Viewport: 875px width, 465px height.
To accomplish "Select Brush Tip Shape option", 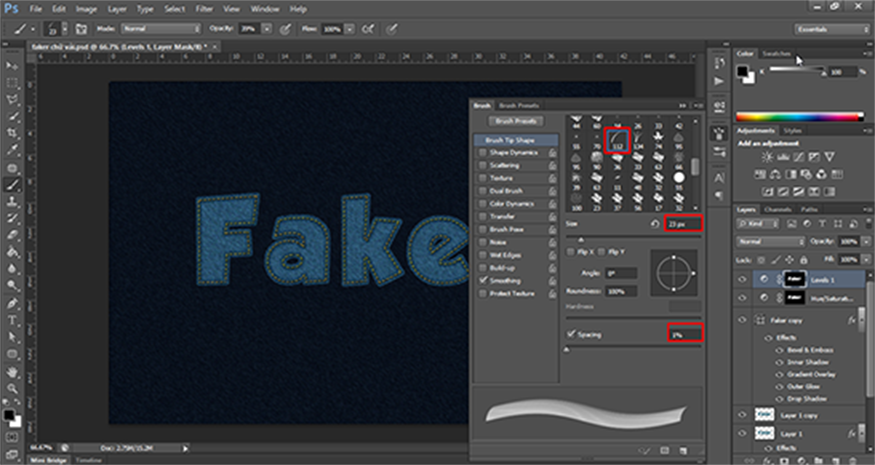I will pos(508,140).
